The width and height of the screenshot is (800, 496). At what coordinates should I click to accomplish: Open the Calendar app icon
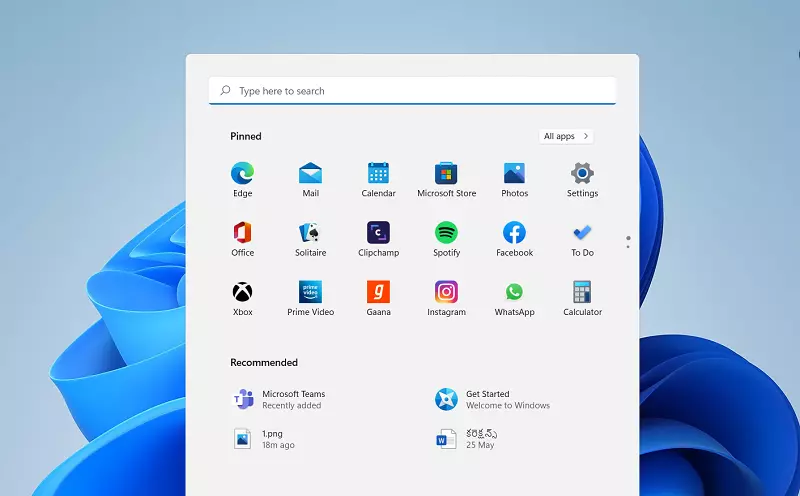[x=378, y=174]
